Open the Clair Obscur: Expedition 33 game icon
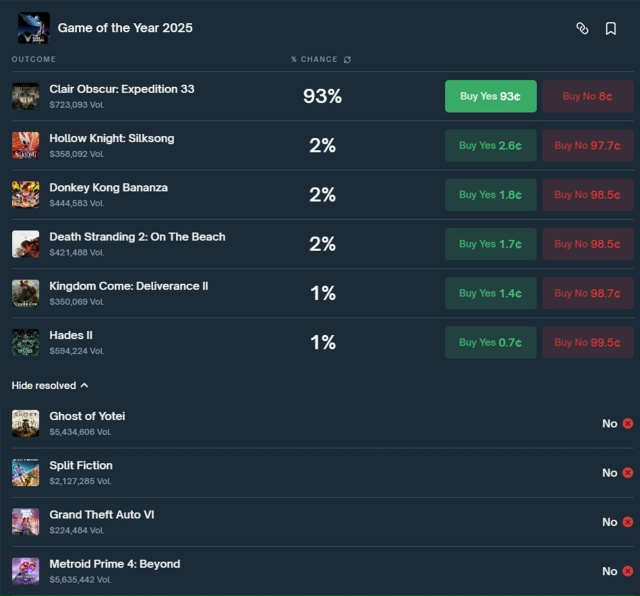The height and width of the screenshot is (596, 640). (x=26, y=96)
